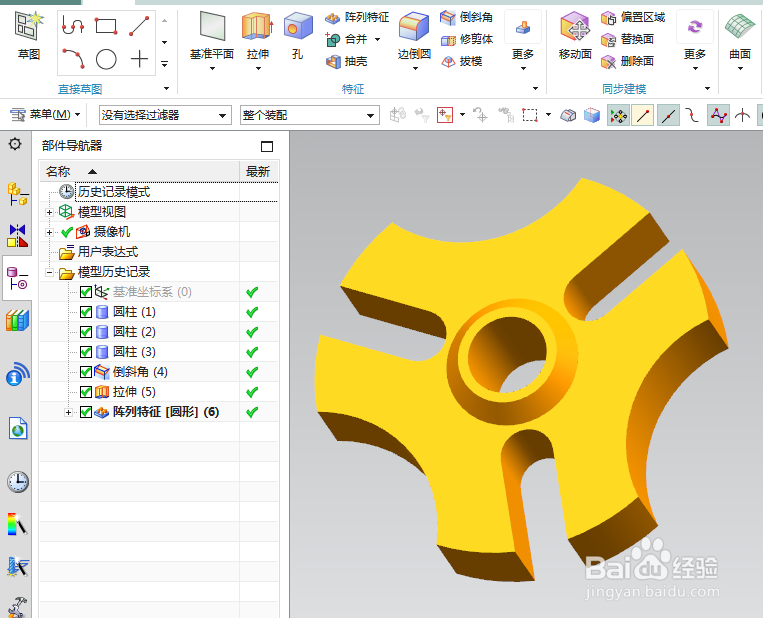Open the 边倒圆 dropdown arrow
Image resolution: width=763 pixels, height=618 pixels.
(x=415, y=68)
